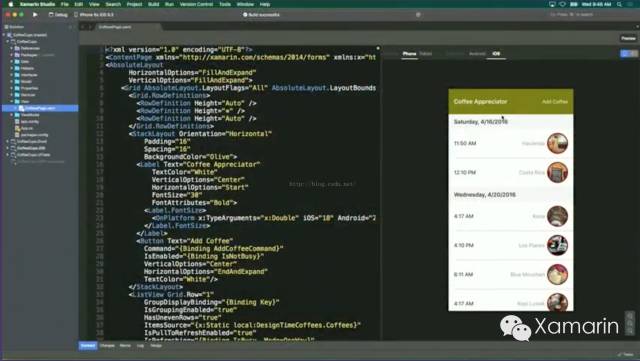This screenshot has width=640, height=361.
Task: Click the coffee photo beside 6:11 AM entry
Action: click(x=557, y=274)
